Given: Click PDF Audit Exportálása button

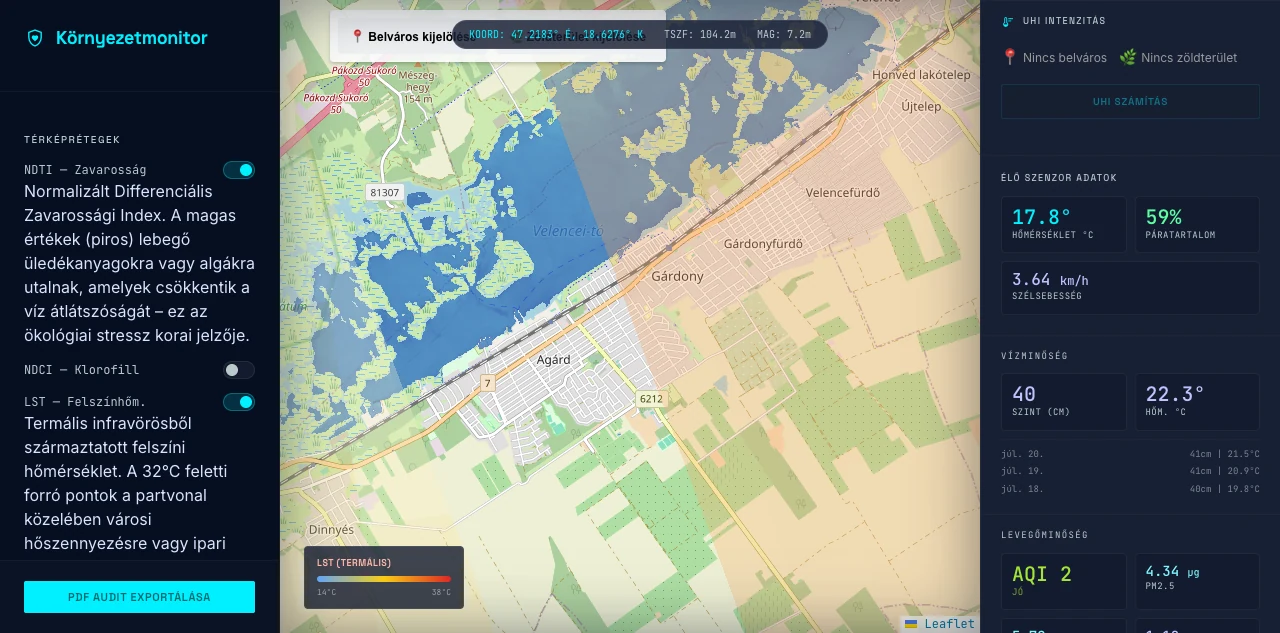Looking at the screenshot, I should 139,597.
